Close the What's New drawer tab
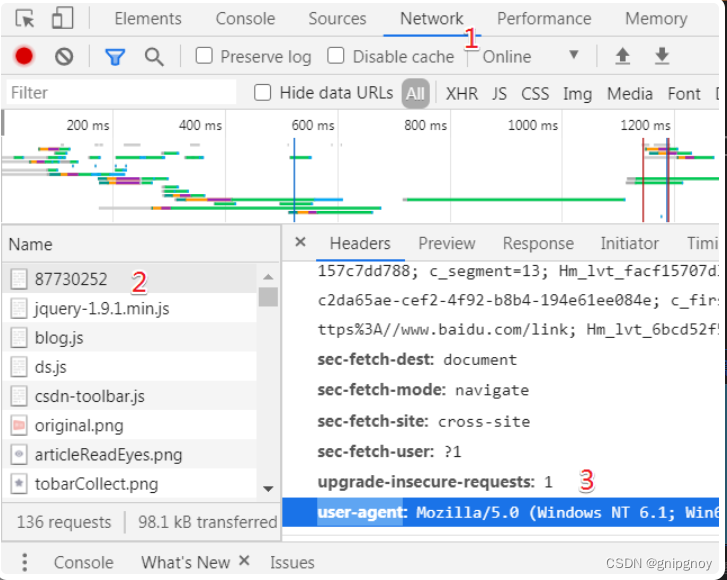The width and height of the screenshot is (727, 580). [244, 561]
